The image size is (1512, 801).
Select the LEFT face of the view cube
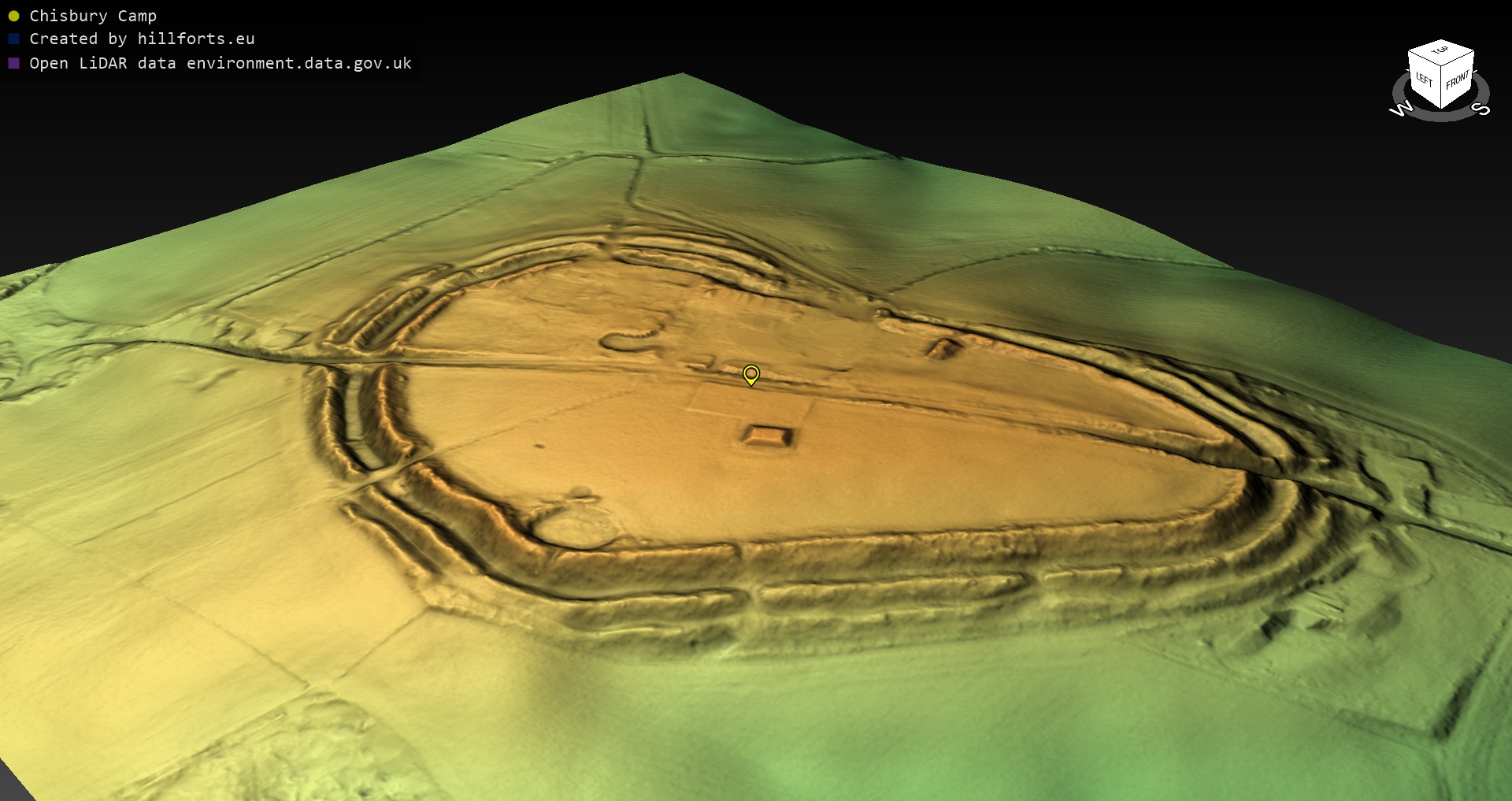[1424, 80]
